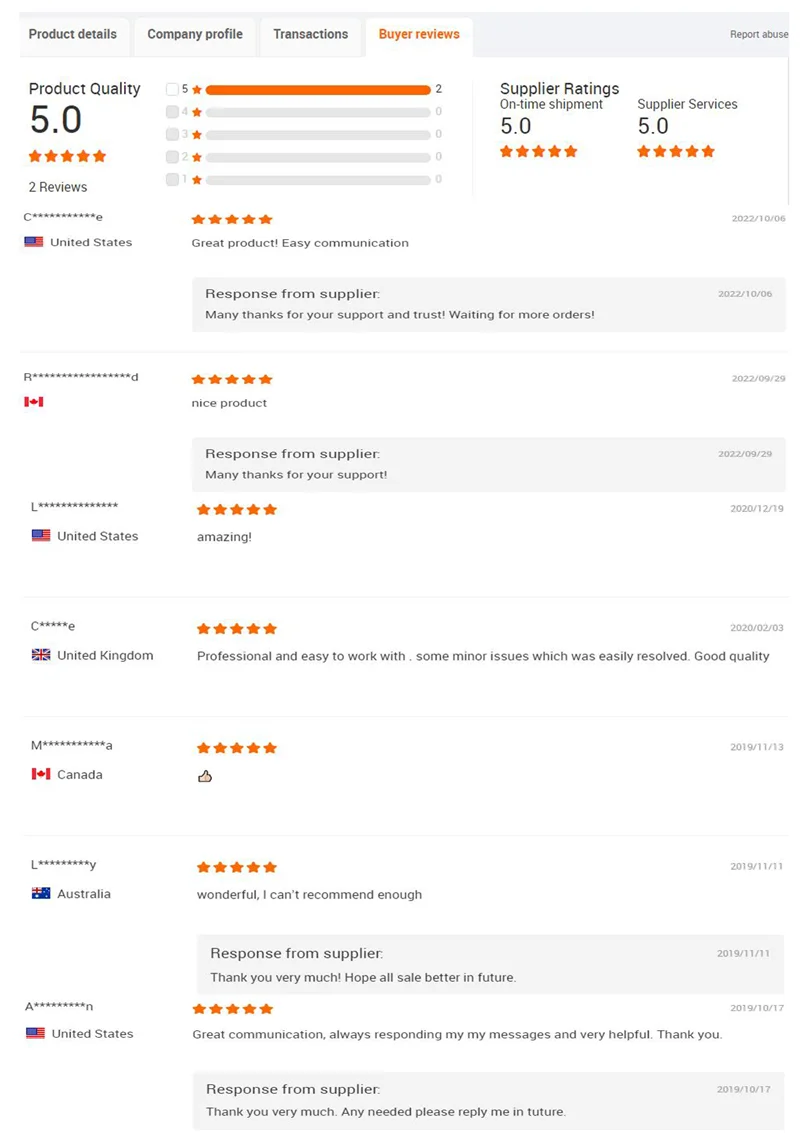The image size is (800, 1133).
Task: Check the 3-star filter checkbox
Action: [x=172, y=134]
